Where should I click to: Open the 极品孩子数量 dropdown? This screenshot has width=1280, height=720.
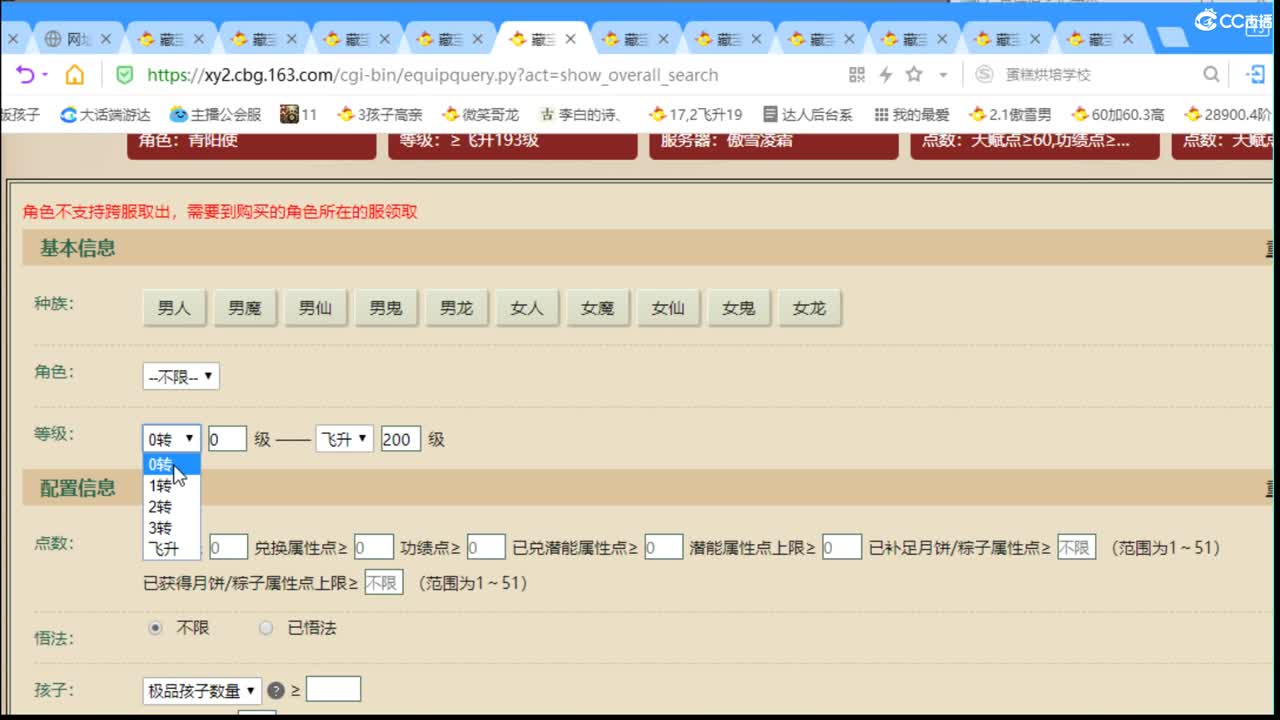click(202, 690)
